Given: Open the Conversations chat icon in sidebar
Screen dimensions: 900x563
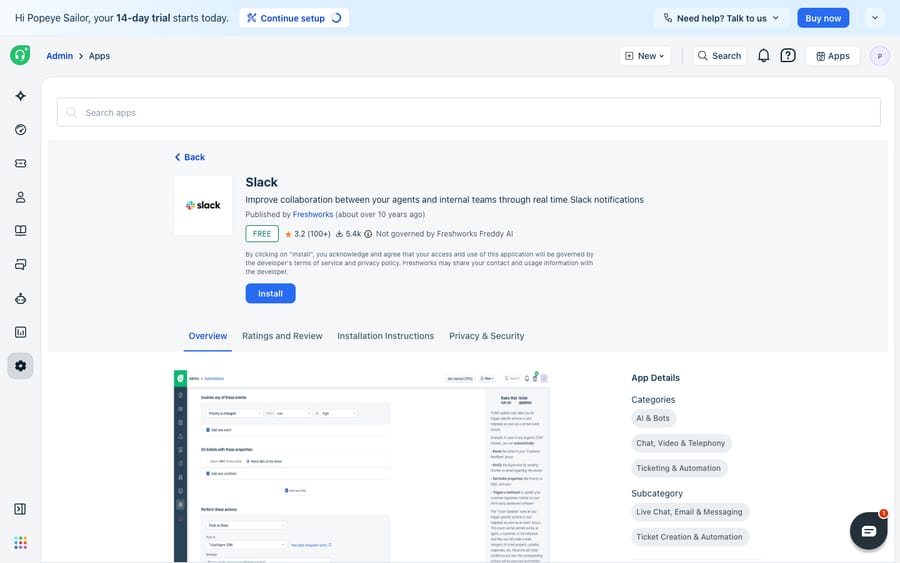Looking at the screenshot, I should tap(21, 265).
